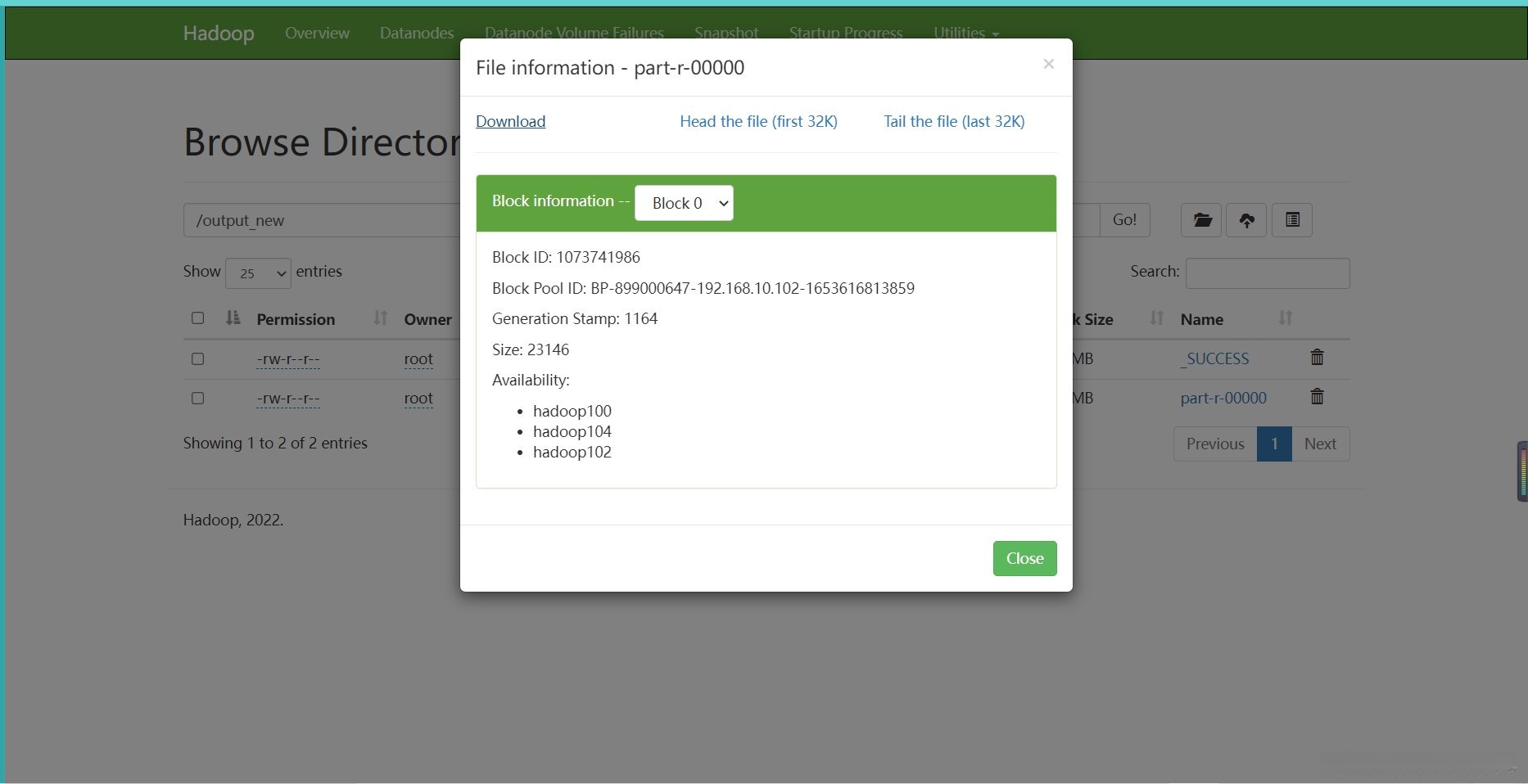Check the _SUCCESS row checkbox
The width and height of the screenshot is (1528, 784).
(197, 359)
